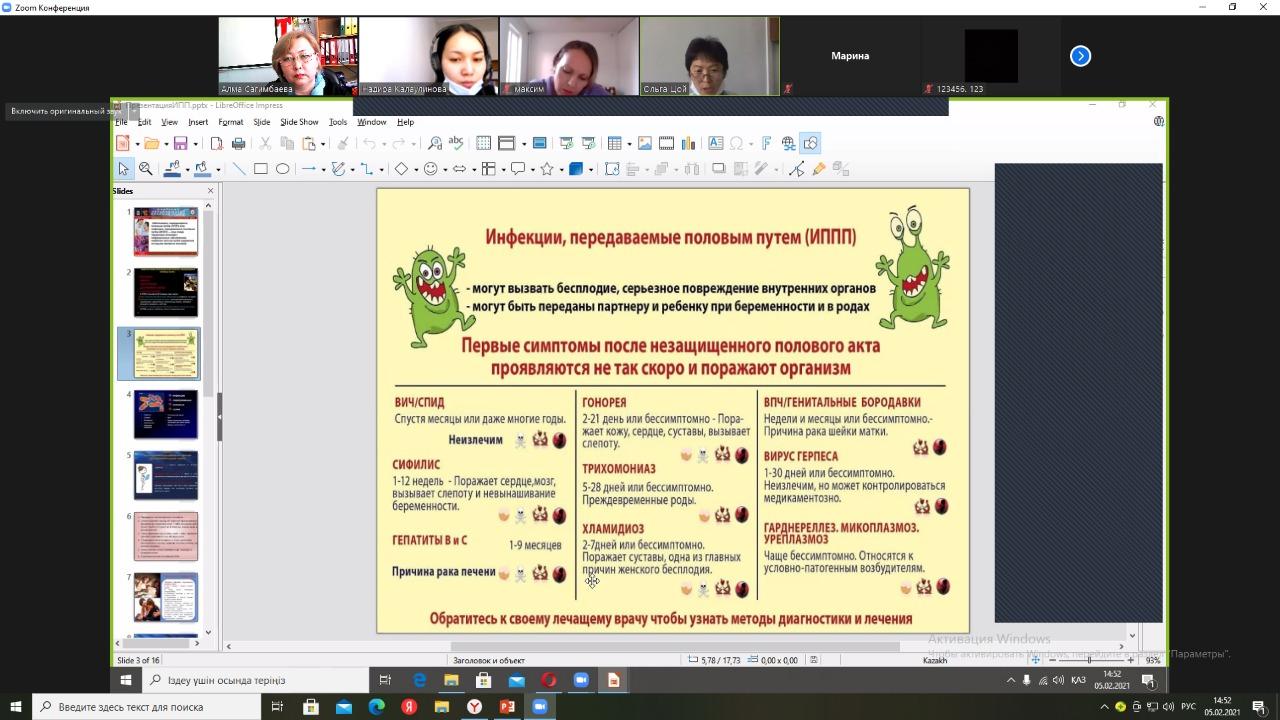Click the Print icon in toolbar
Viewport: 1280px width, 720px height.
[x=238, y=143]
